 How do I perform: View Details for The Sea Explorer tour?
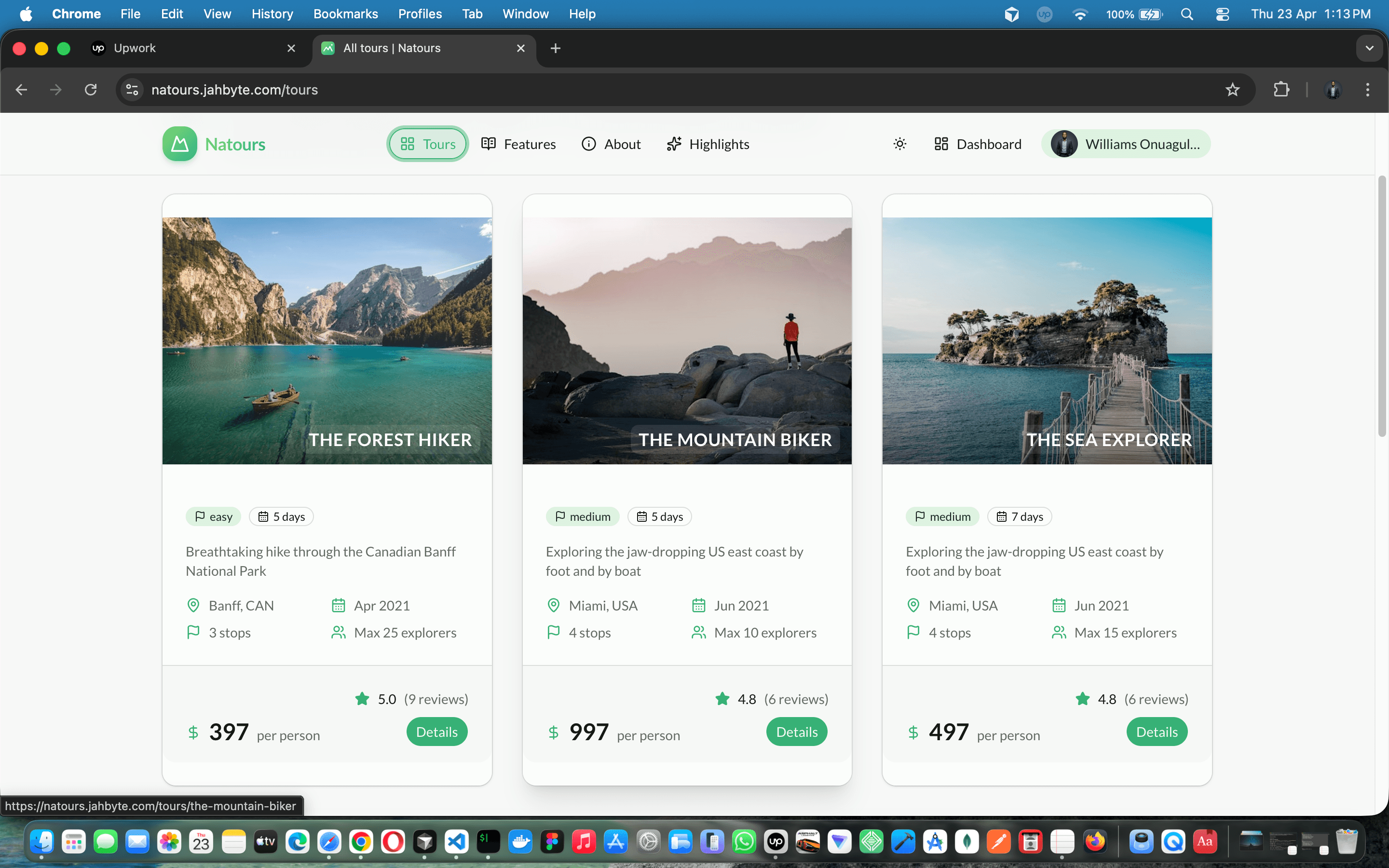(1157, 732)
